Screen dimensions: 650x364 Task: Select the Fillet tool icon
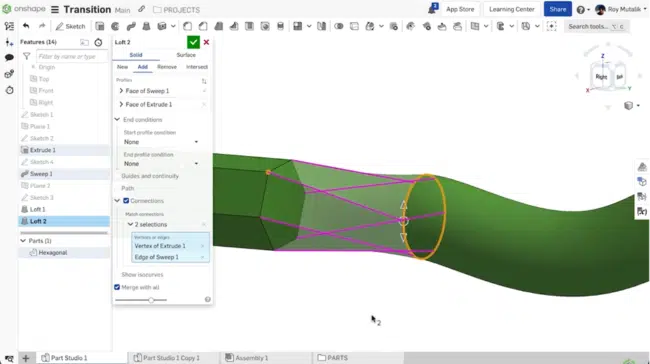click(187, 26)
